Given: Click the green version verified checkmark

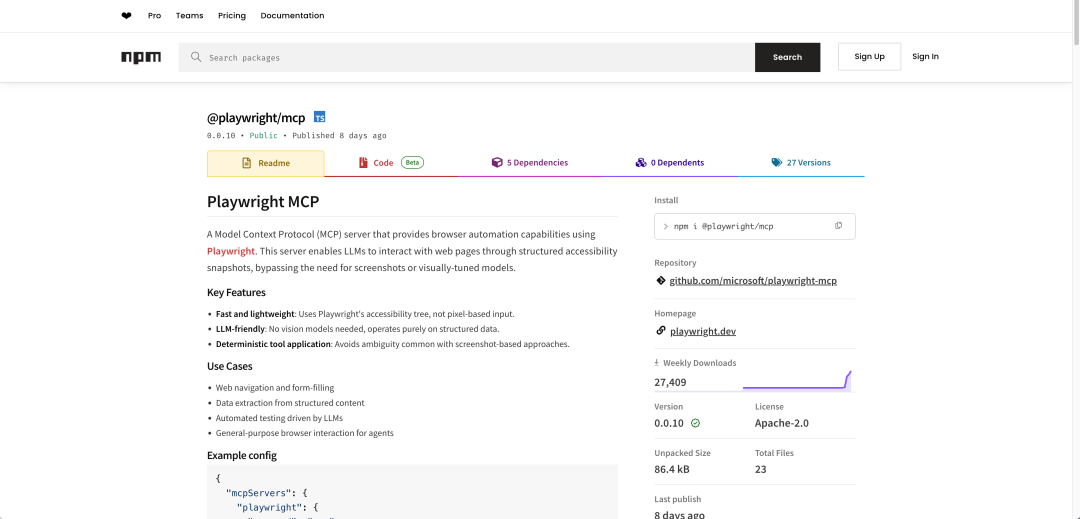Looking at the screenshot, I should pyautogui.click(x=695, y=423).
